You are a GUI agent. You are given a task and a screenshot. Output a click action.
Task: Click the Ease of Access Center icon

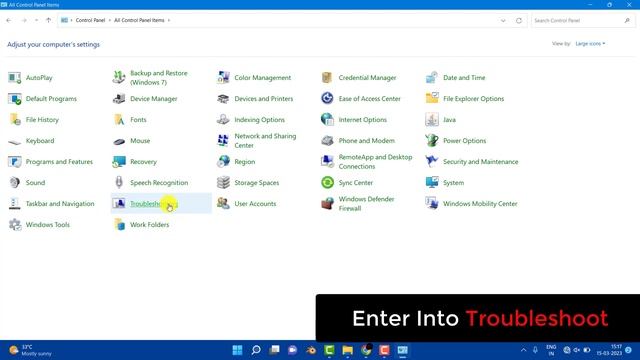tap(327, 98)
